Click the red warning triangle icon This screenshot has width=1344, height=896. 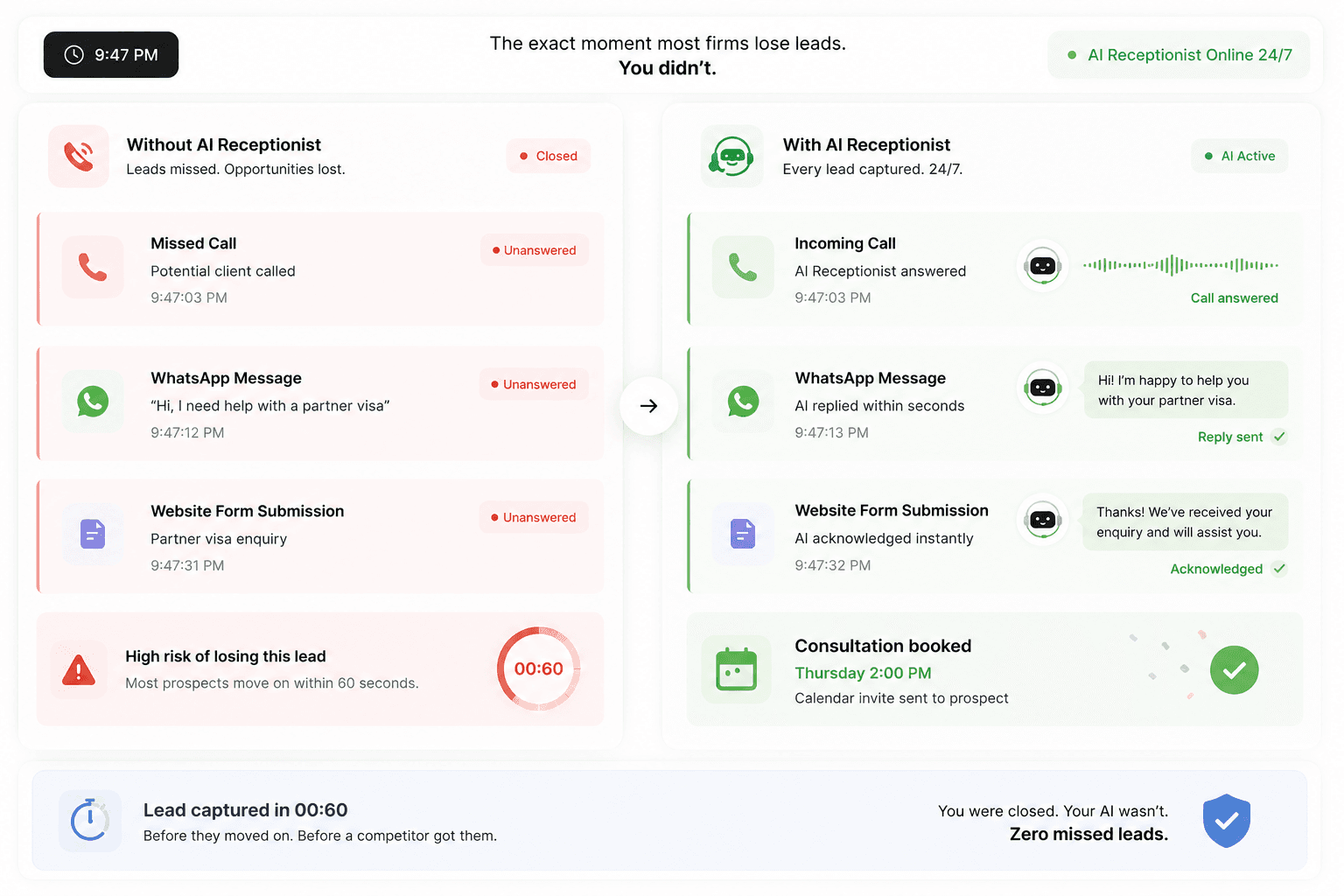coord(79,670)
